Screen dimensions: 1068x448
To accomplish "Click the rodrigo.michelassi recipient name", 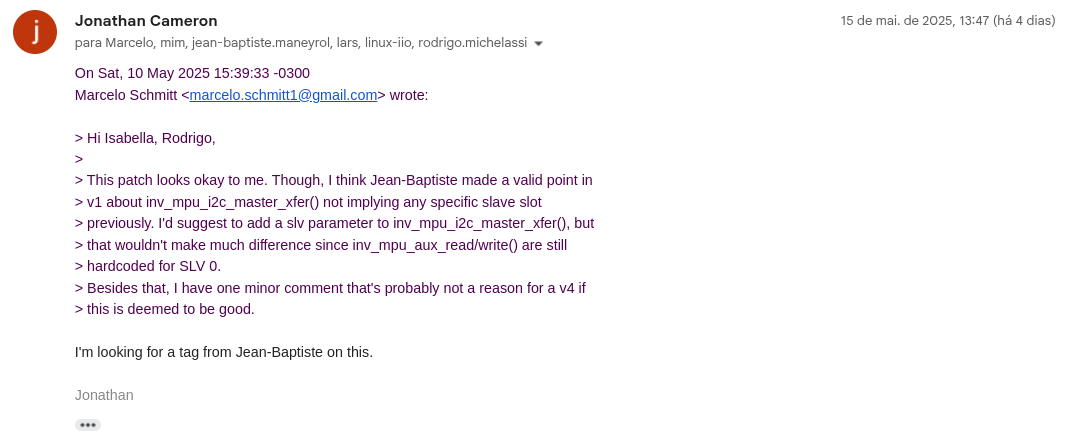I will (473, 43).
